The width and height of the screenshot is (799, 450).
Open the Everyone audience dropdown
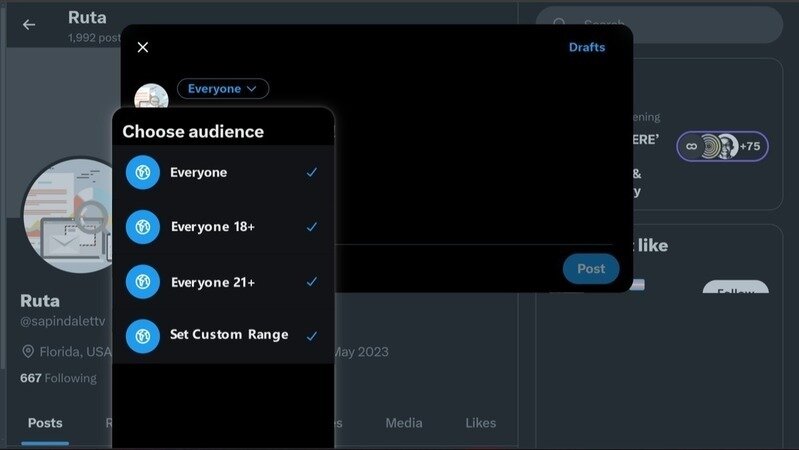222,89
